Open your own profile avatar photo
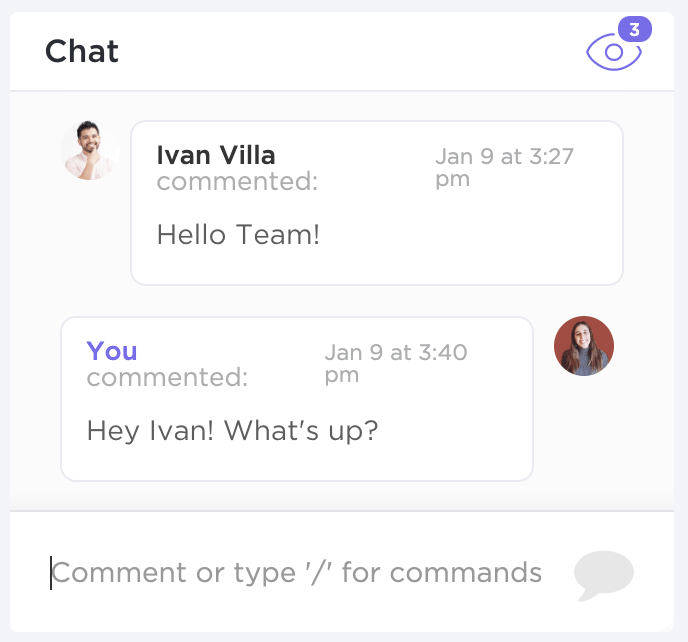This screenshot has width=688, height=642. coord(584,346)
